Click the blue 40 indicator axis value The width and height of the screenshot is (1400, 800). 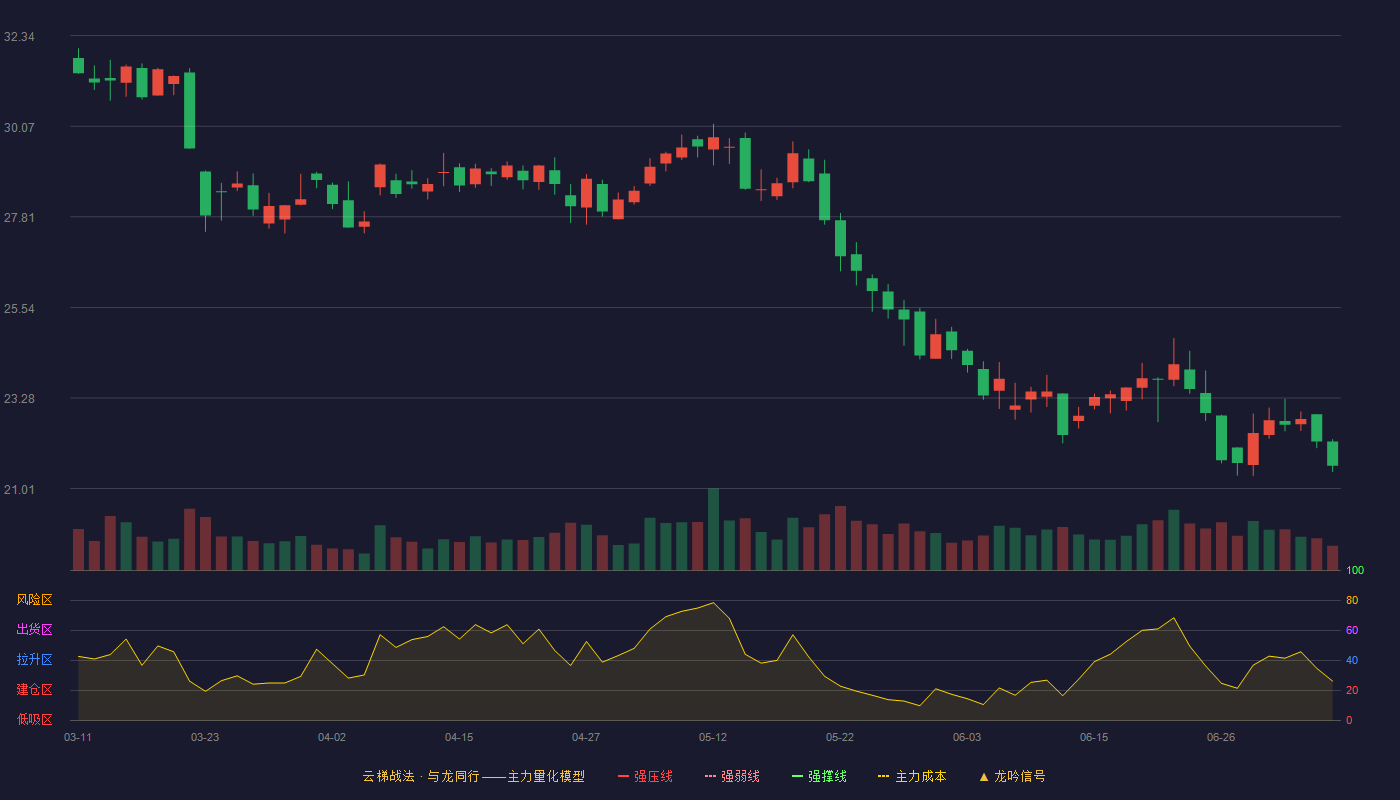point(1352,660)
